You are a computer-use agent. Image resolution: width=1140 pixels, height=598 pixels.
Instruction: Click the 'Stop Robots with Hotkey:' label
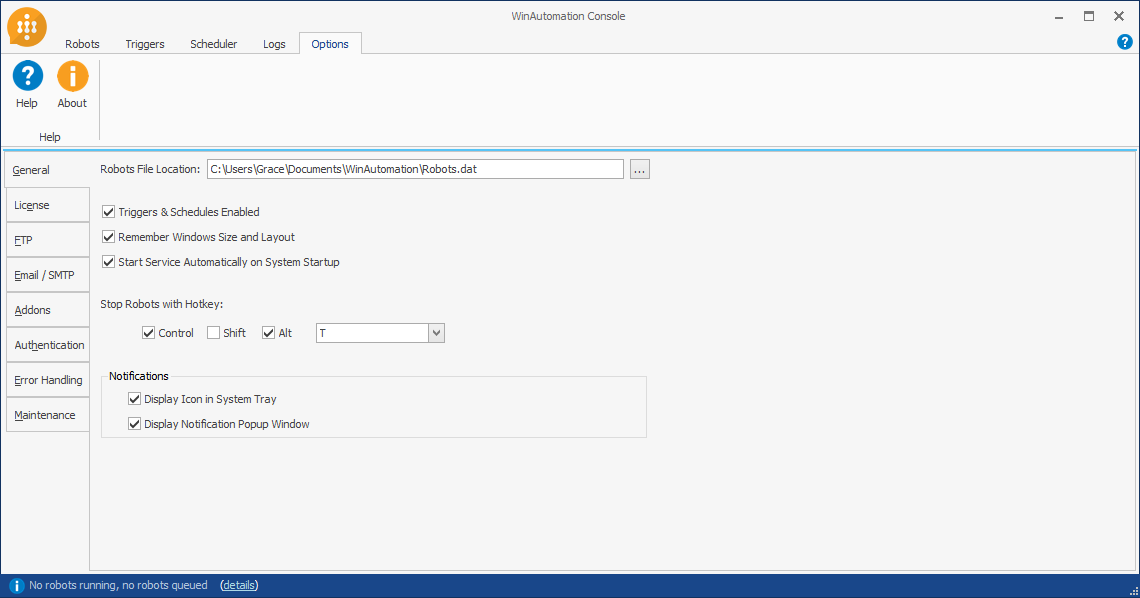point(161,304)
